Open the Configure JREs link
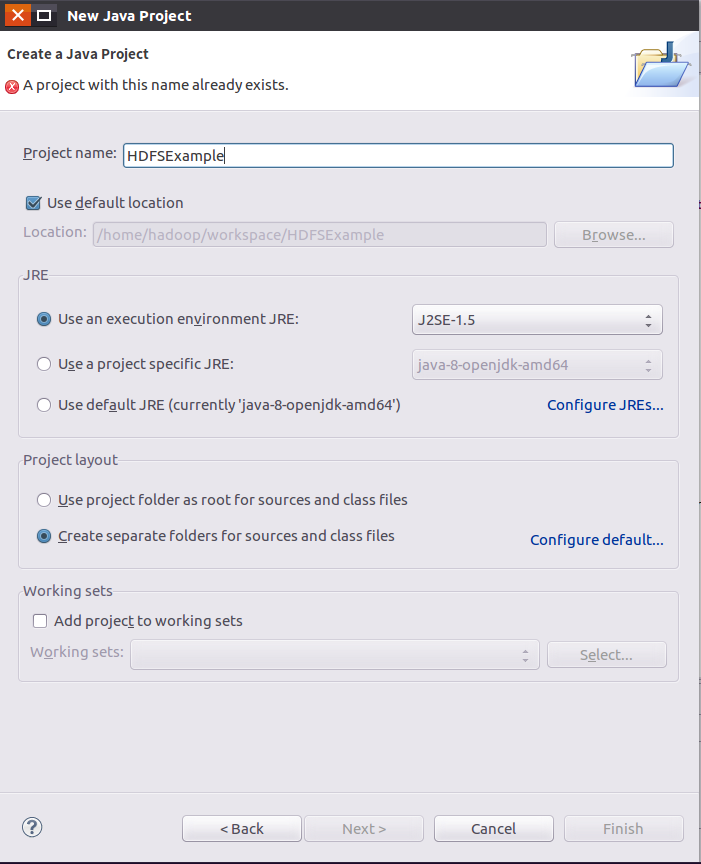This screenshot has width=701, height=864. 605,405
